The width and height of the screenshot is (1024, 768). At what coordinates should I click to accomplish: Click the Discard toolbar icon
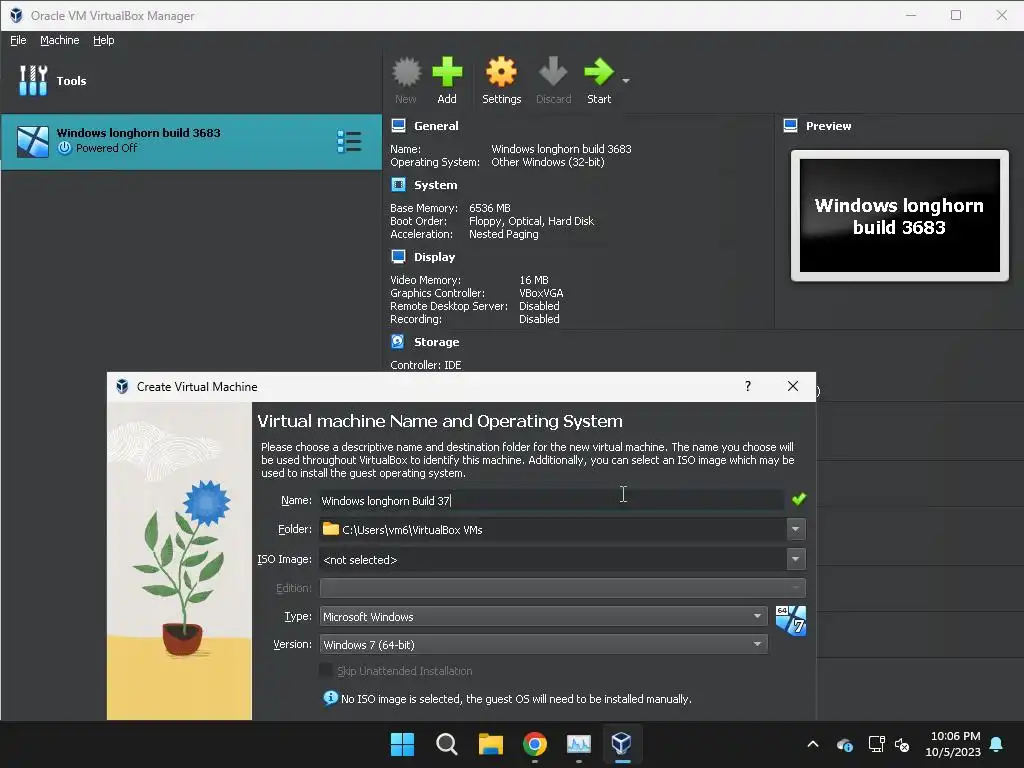[553, 72]
